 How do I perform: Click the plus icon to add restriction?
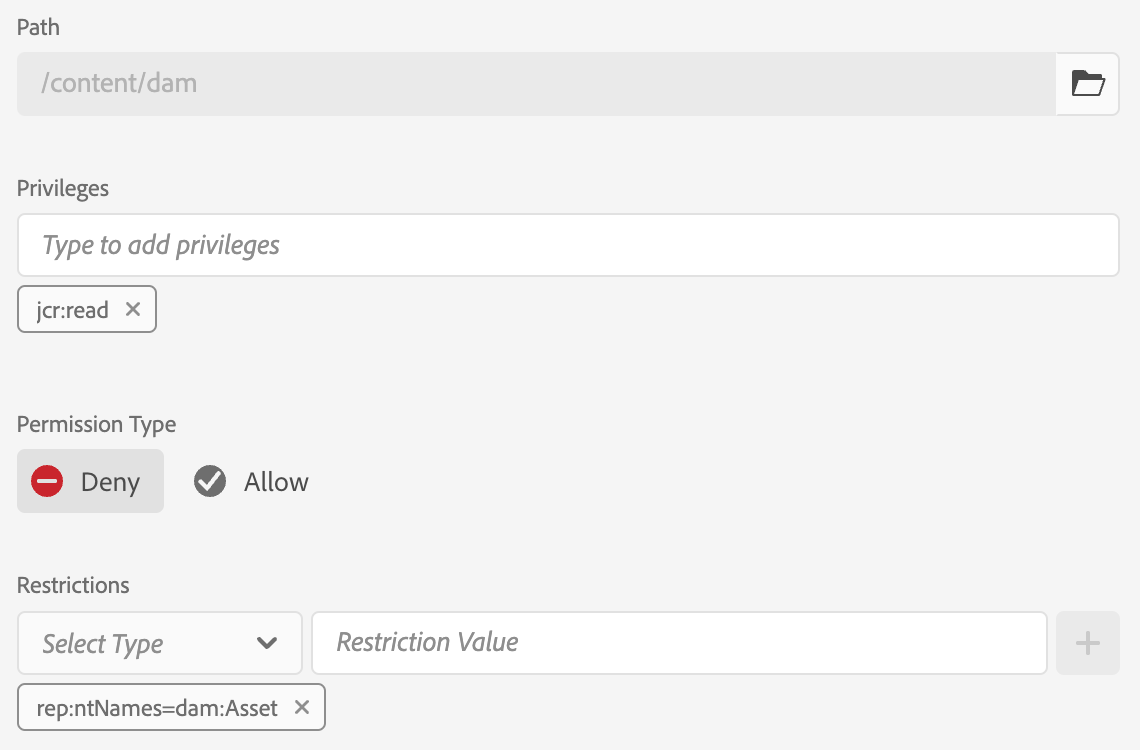tap(1087, 643)
